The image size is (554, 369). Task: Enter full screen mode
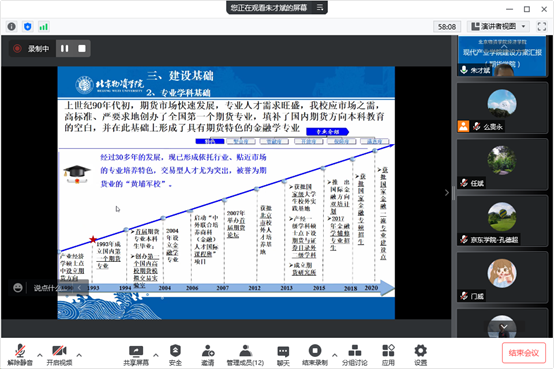tap(542, 27)
